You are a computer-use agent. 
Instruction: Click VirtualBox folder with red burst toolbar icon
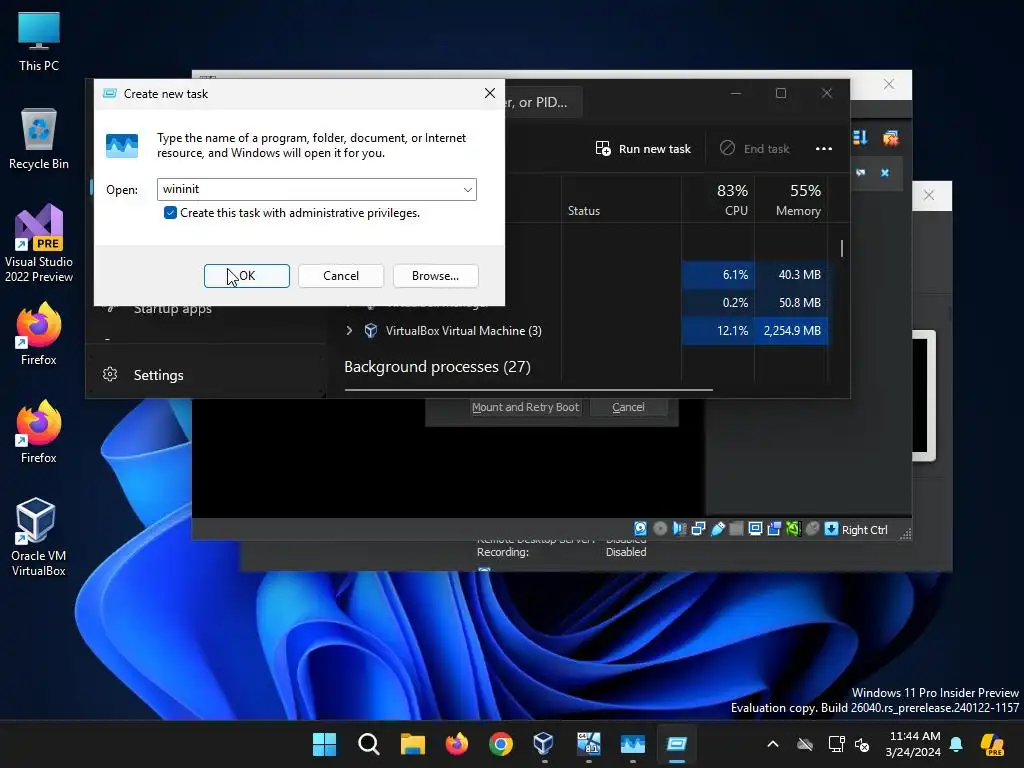(x=890, y=138)
